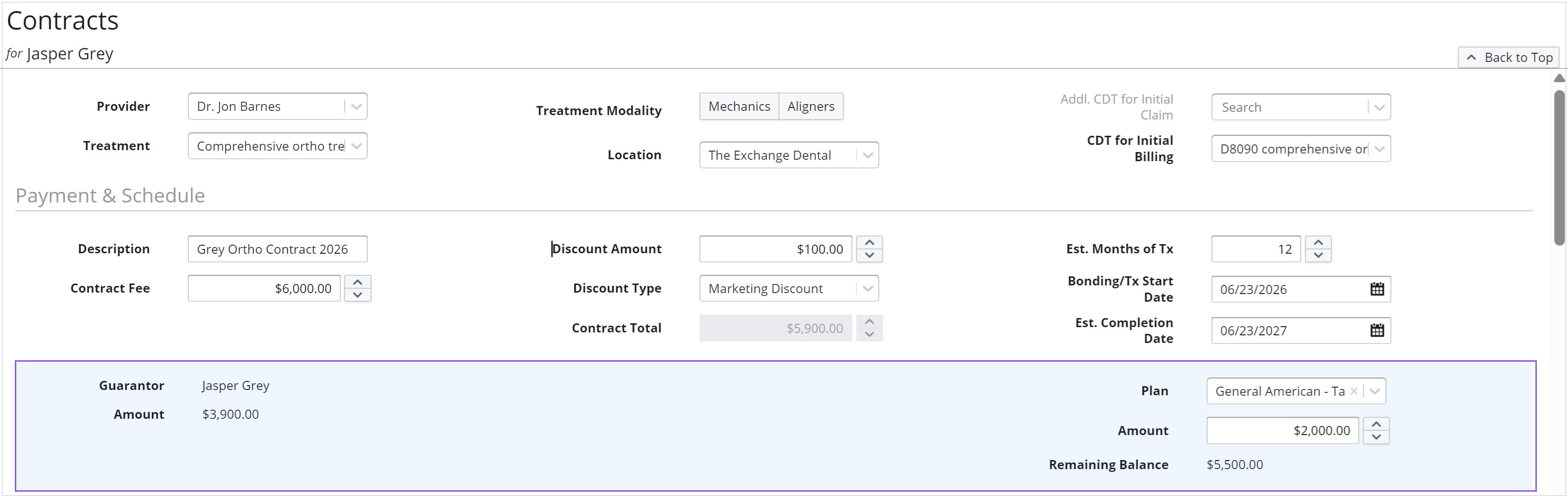This screenshot has width=1568, height=496.
Task: Open the Location dropdown
Action: 789,155
